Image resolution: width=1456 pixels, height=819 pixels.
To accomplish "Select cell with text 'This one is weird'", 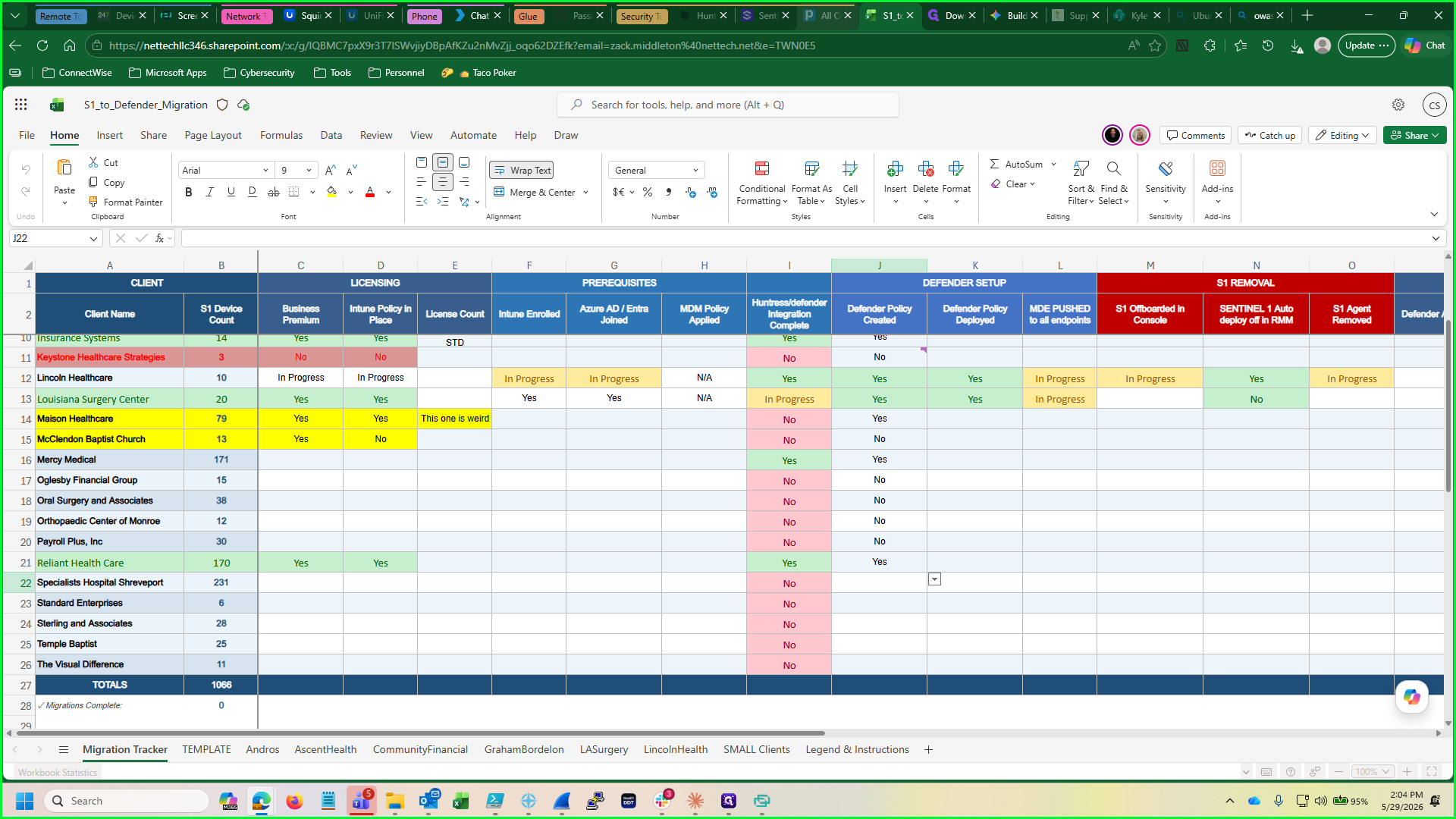I will click(x=455, y=419).
